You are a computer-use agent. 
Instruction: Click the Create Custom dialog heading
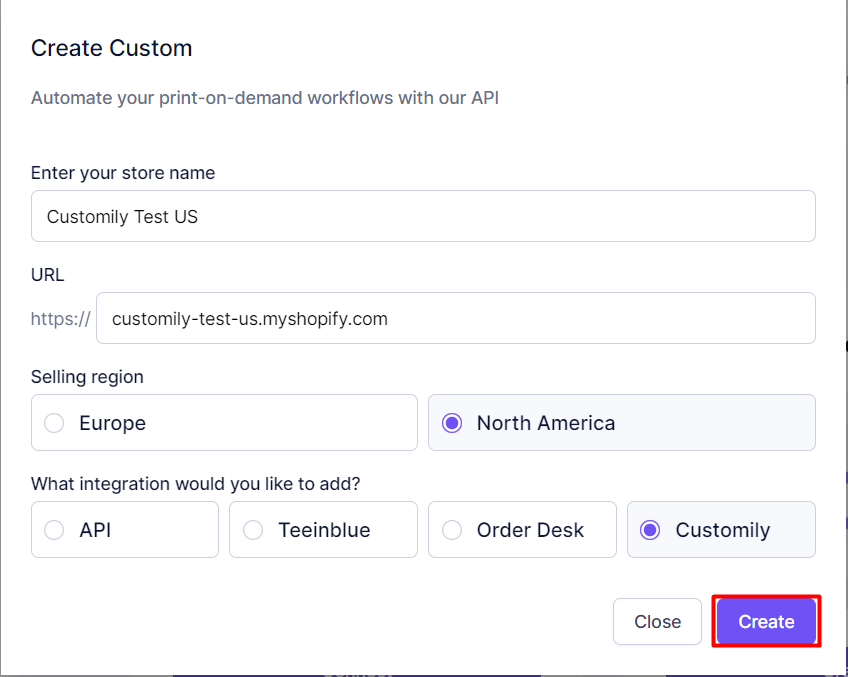click(x=111, y=48)
